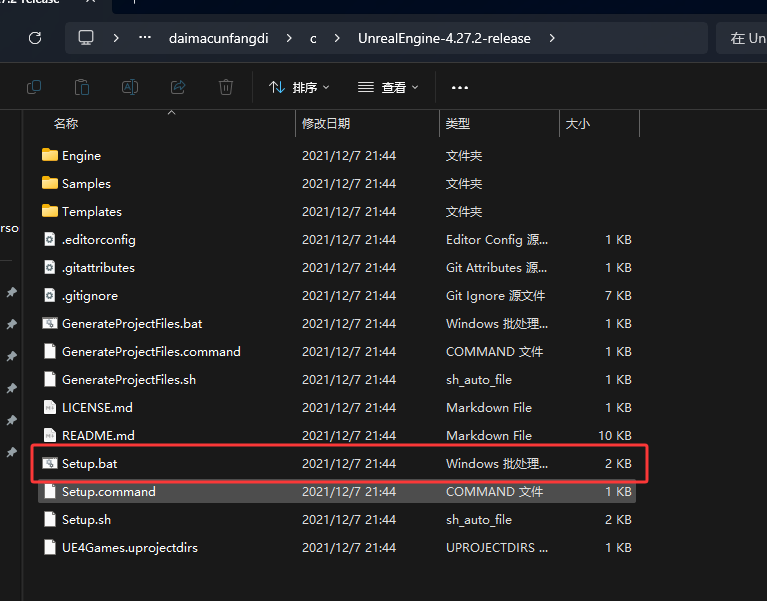Click the Samples folder name

coord(86,184)
